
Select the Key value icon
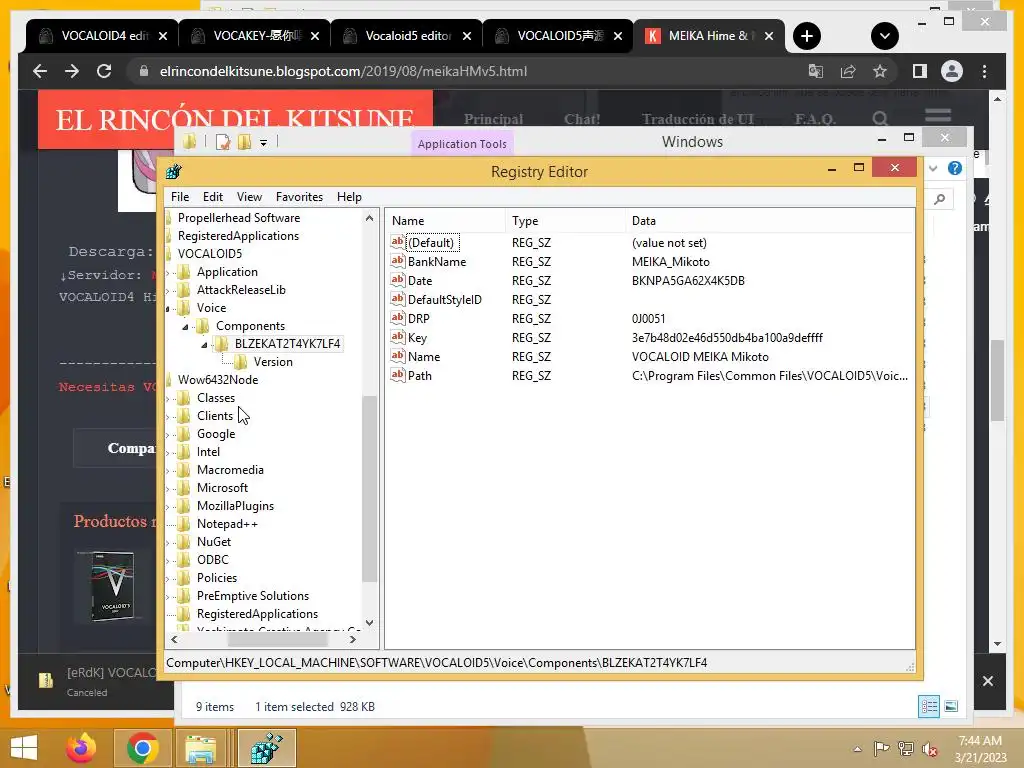tap(397, 337)
